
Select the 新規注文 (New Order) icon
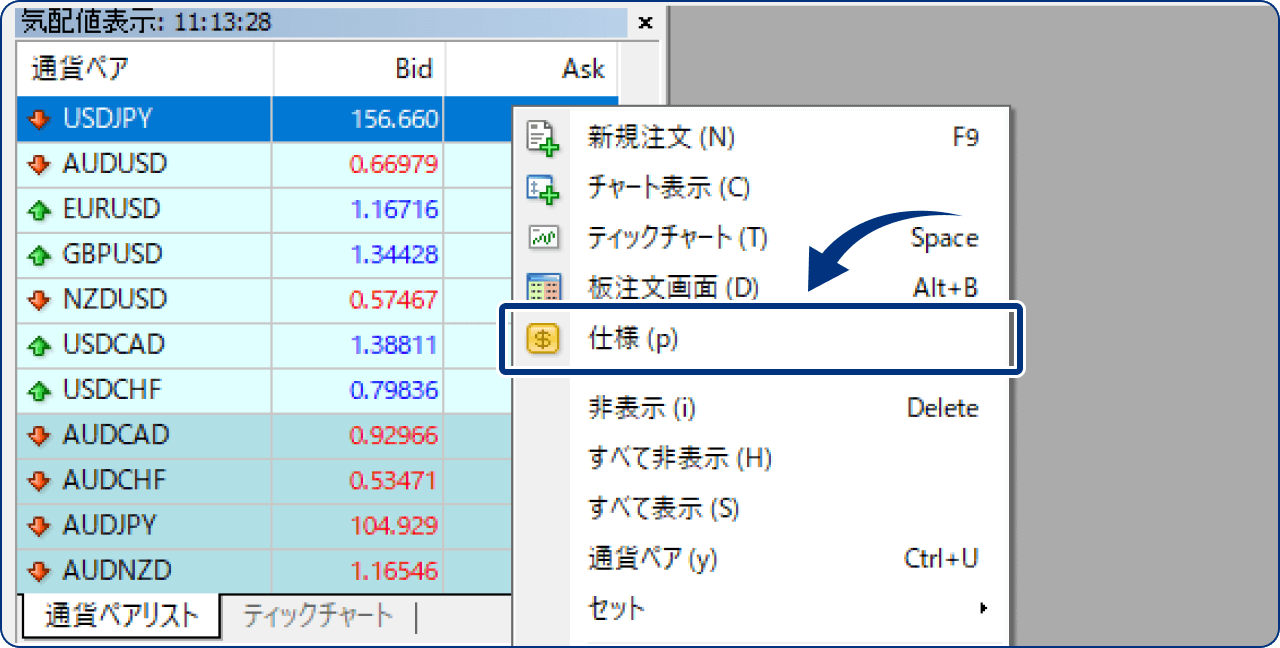click(544, 138)
